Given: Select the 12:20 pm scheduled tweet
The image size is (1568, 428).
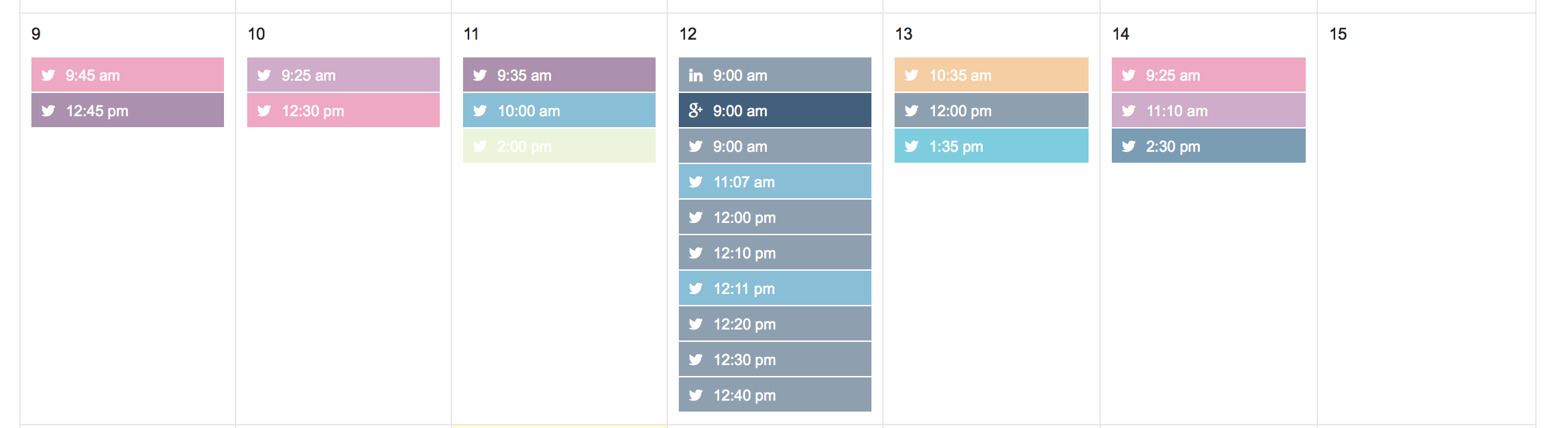Looking at the screenshot, I should click(775, 324).
